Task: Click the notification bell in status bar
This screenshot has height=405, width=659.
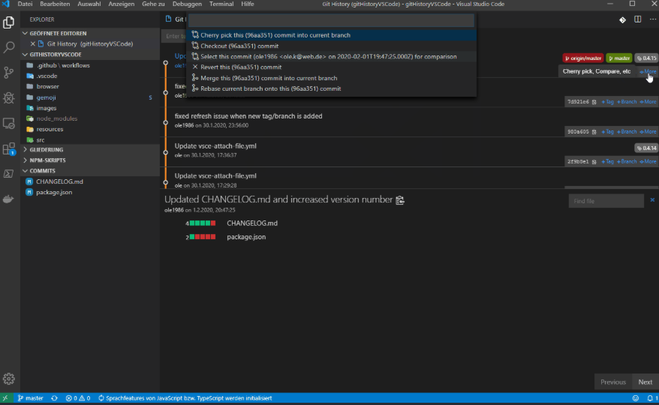Action: click(650, 398)
